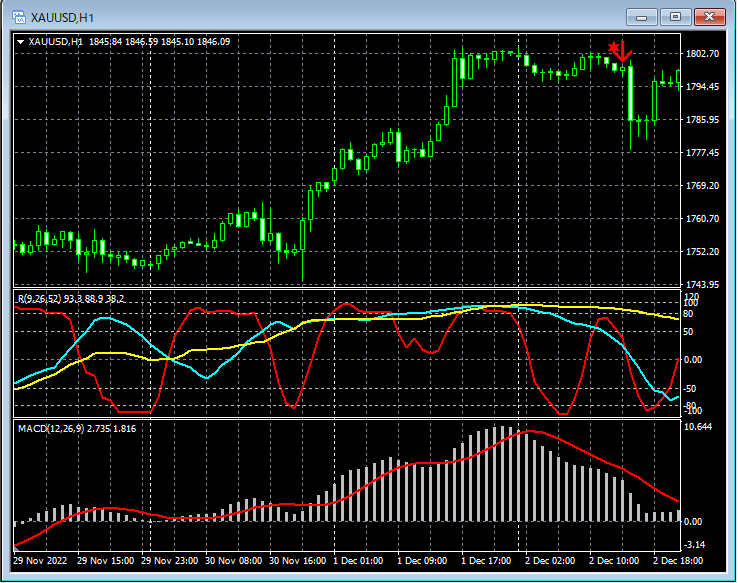
Task: Click the 1794.45 price scale label
Action: (x=702, y=87)
